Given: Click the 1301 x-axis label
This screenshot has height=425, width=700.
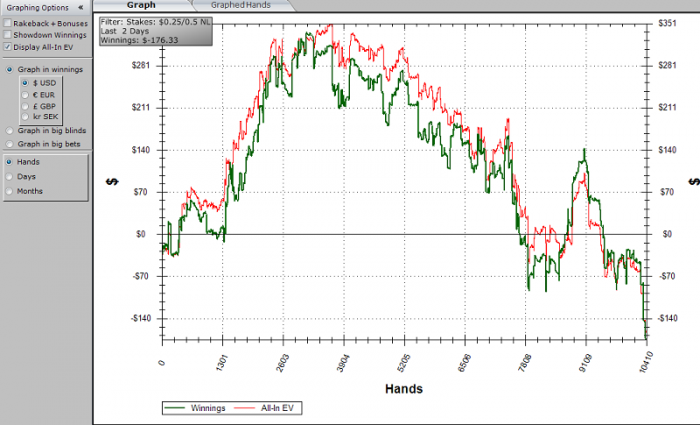Looking at the screenshot, I should pyautogui.click(x=221, y=362).
